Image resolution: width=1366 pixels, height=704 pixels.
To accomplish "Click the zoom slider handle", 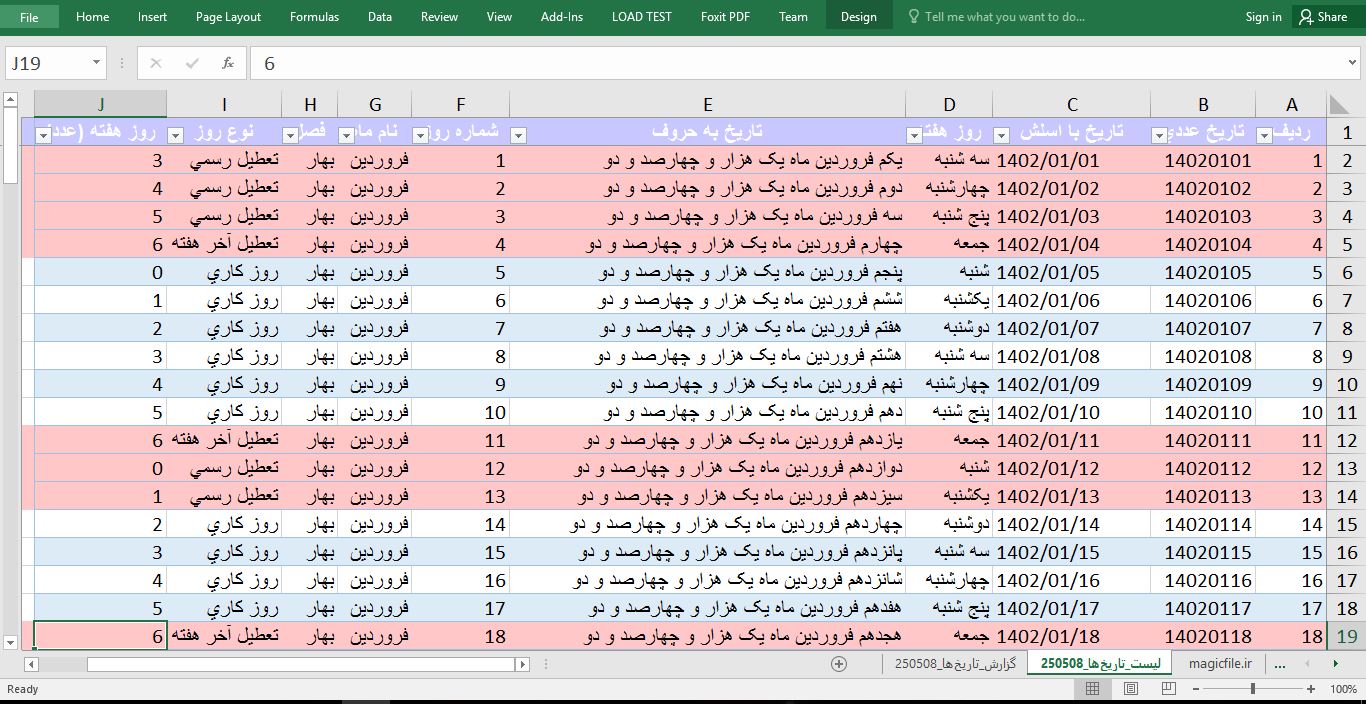I will click(x=1253, y=689).
